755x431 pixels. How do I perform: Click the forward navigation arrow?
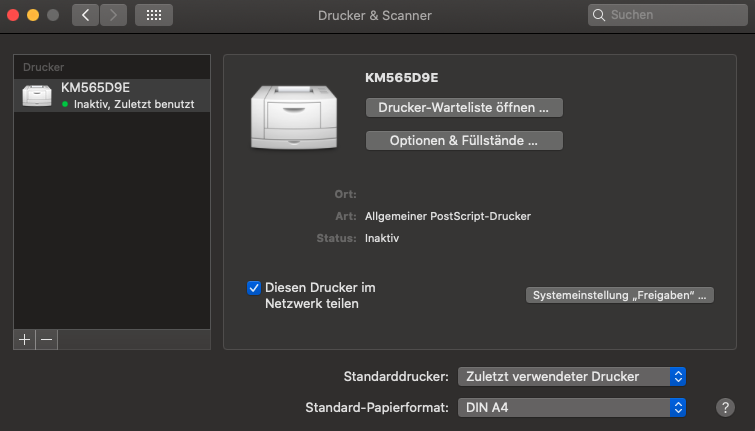113,15
